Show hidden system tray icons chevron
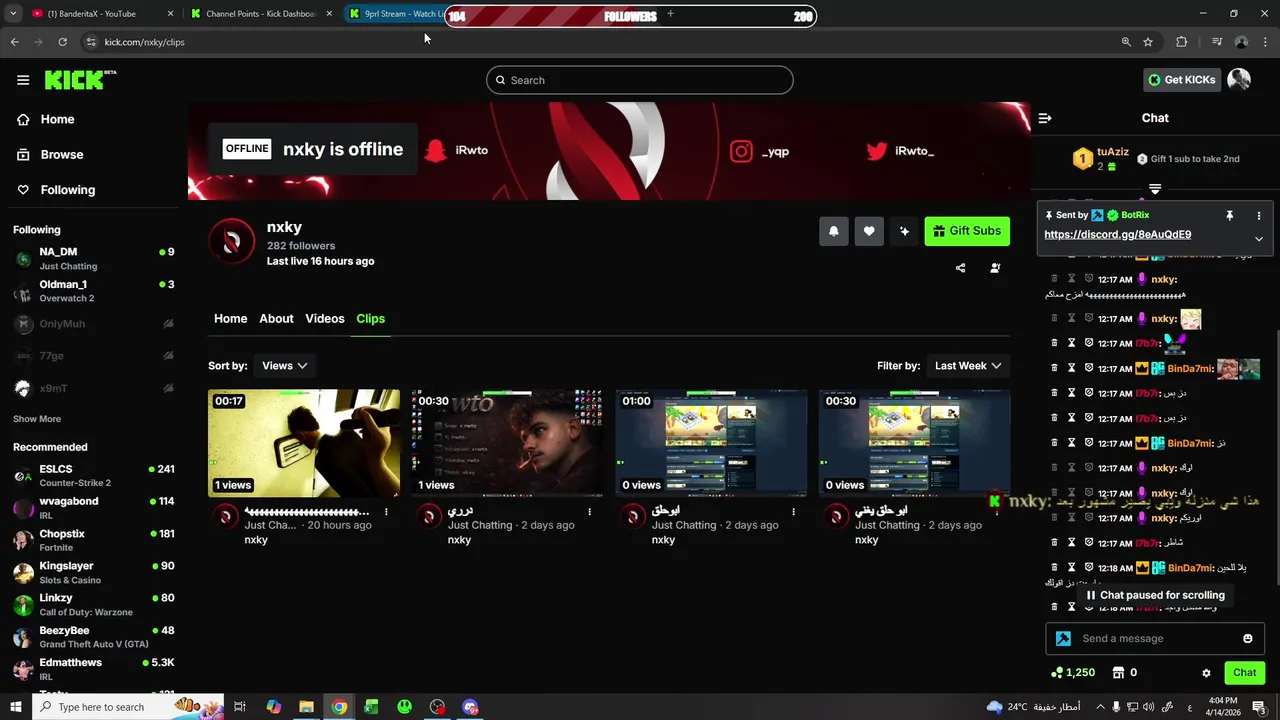The image size is (1280, 720). coord(1100,707)
